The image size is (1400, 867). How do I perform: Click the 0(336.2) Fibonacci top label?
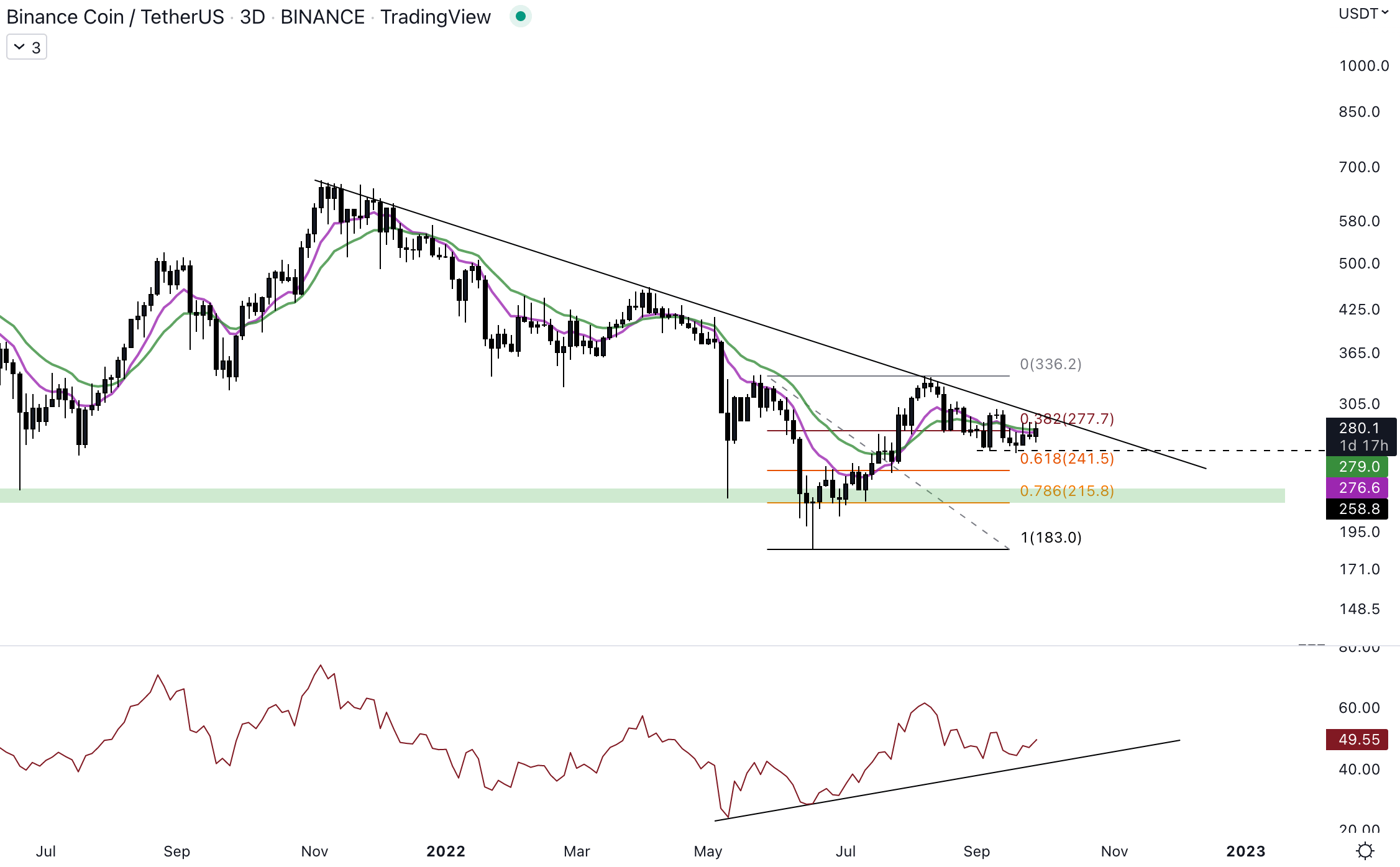[1050, 364]
